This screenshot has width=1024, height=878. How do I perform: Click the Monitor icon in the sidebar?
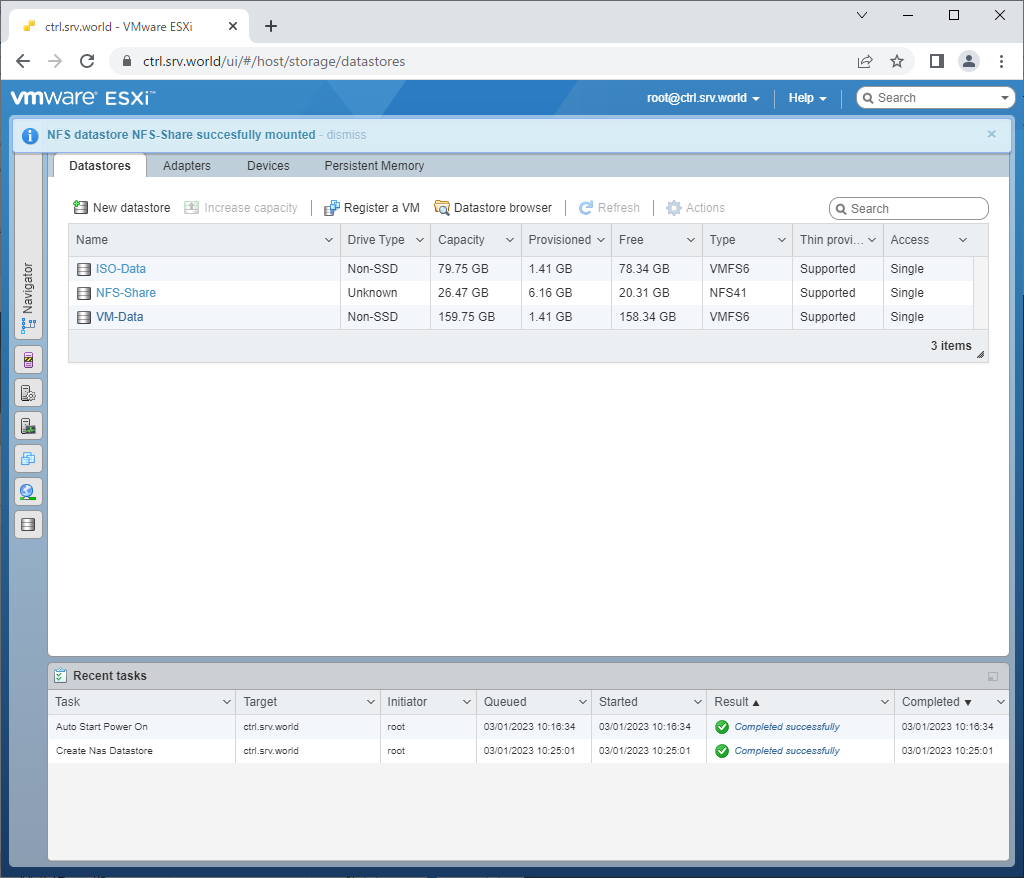point(28,425)
